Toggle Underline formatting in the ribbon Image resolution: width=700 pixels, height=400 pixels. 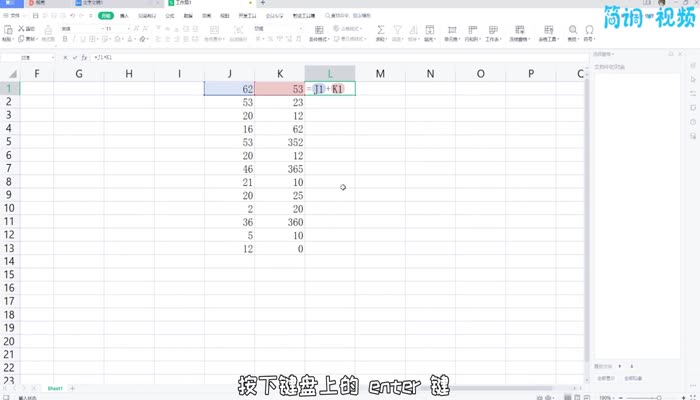click(x=82, y=40)
